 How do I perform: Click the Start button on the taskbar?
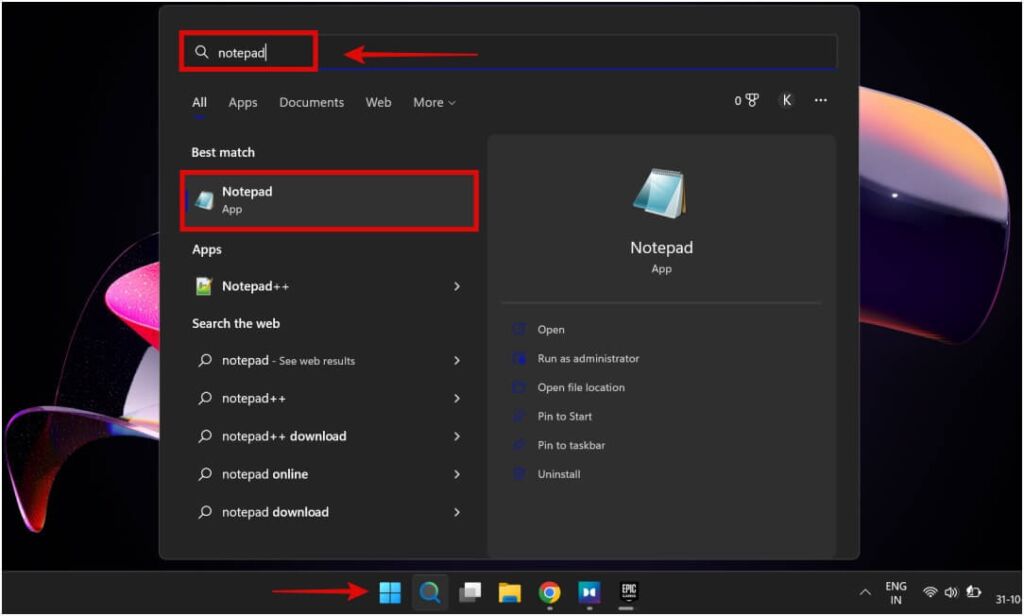coord(390,592)
